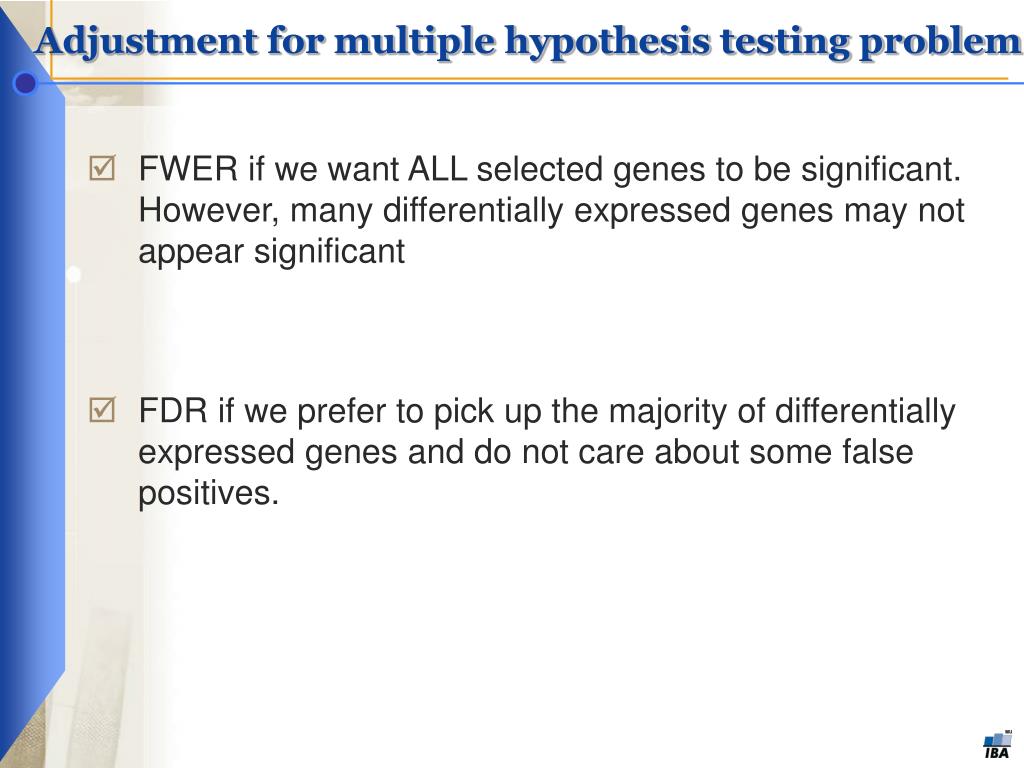Click the word 'ALL' in first bullet

tap(437, 168)
